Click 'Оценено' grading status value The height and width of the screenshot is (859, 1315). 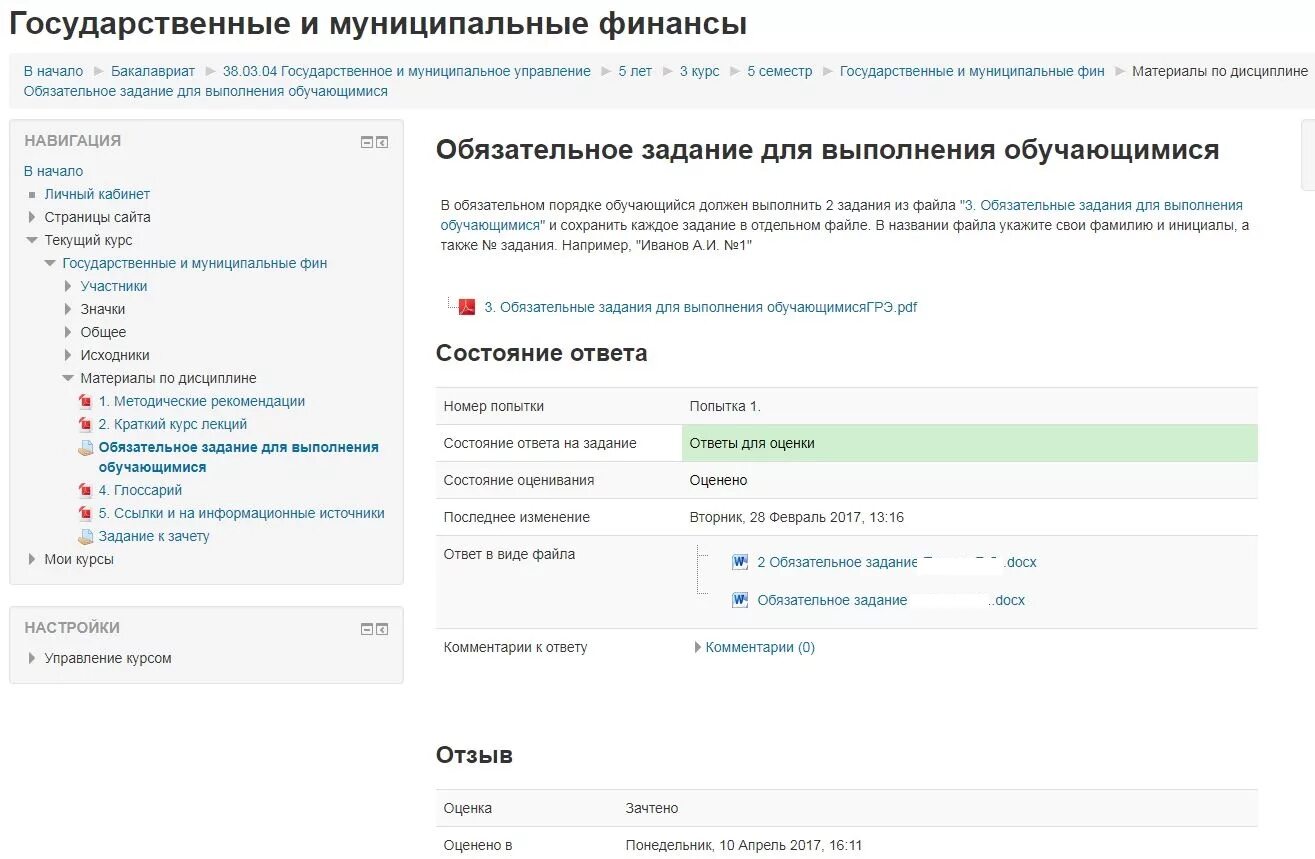point(719,480)
